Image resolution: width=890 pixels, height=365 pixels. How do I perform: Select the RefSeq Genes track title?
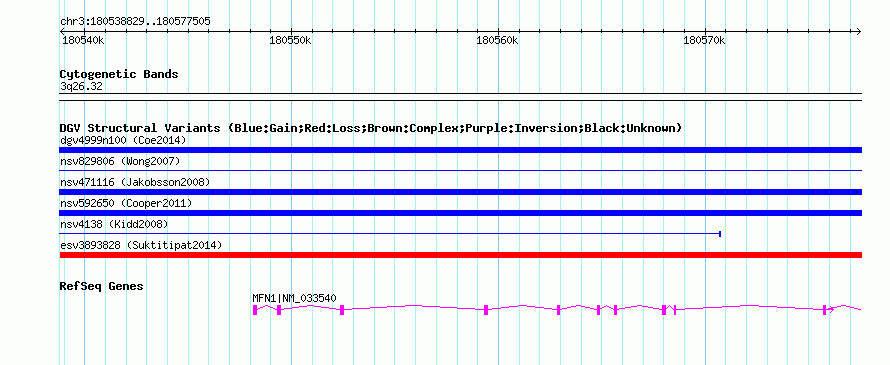tap(102, 286)
